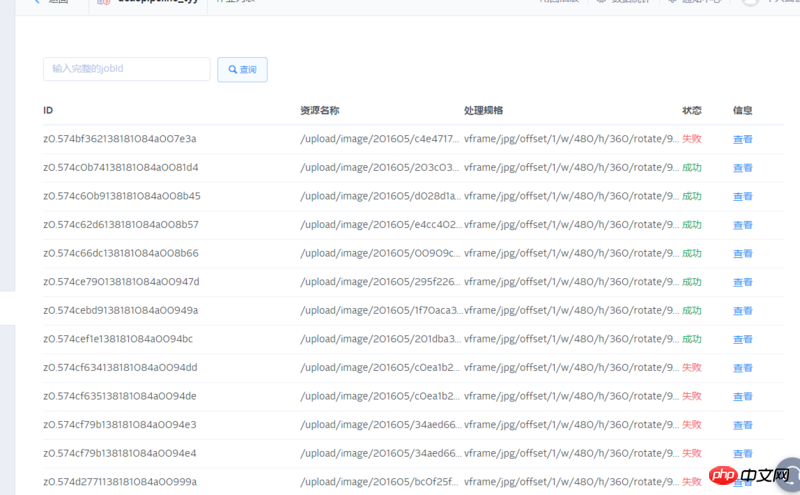Open 查看 for failed job z0.574cf634138181084a0094dd
800x495 pixels.
[742, 368]
